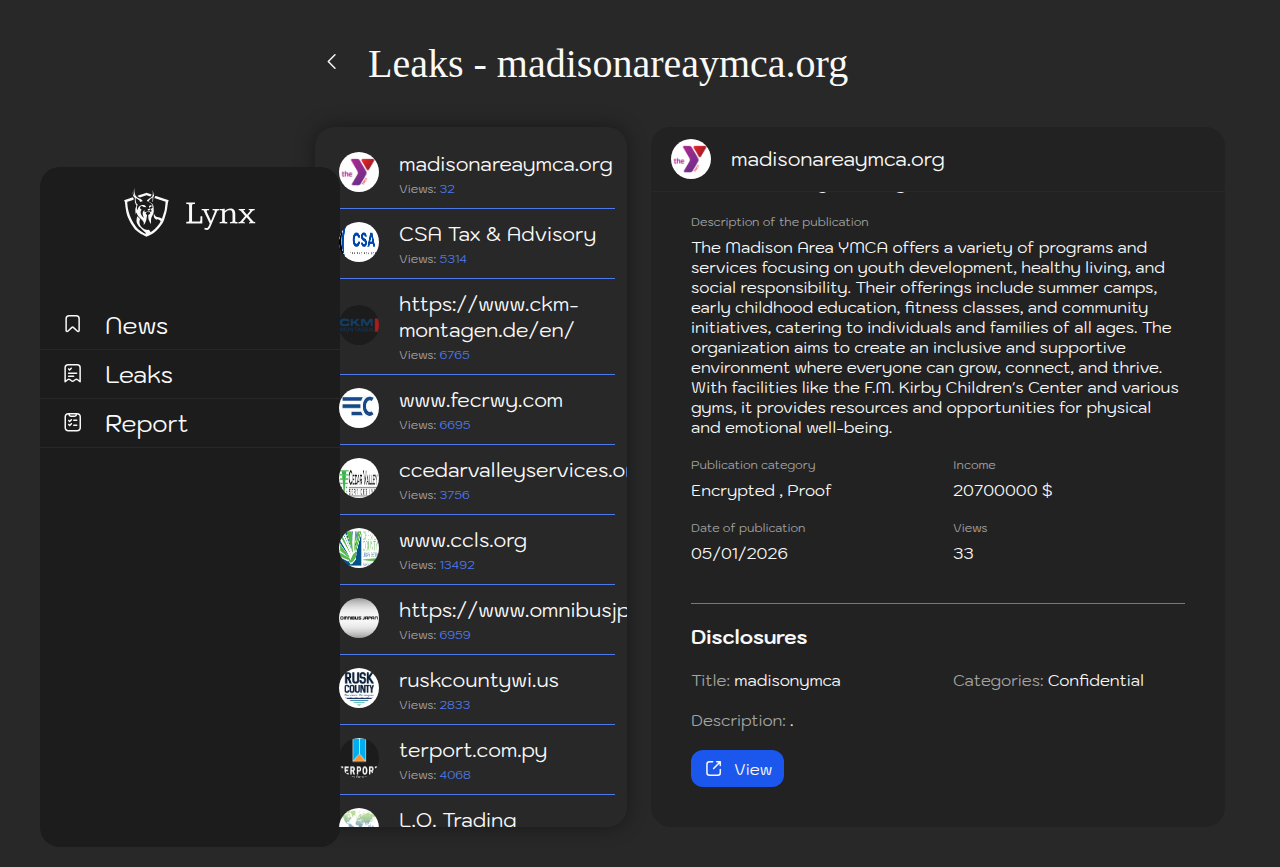Click the fecrwy.com logo icon
The width and height of the screenshot is (1280, 867).
(359, 408)
